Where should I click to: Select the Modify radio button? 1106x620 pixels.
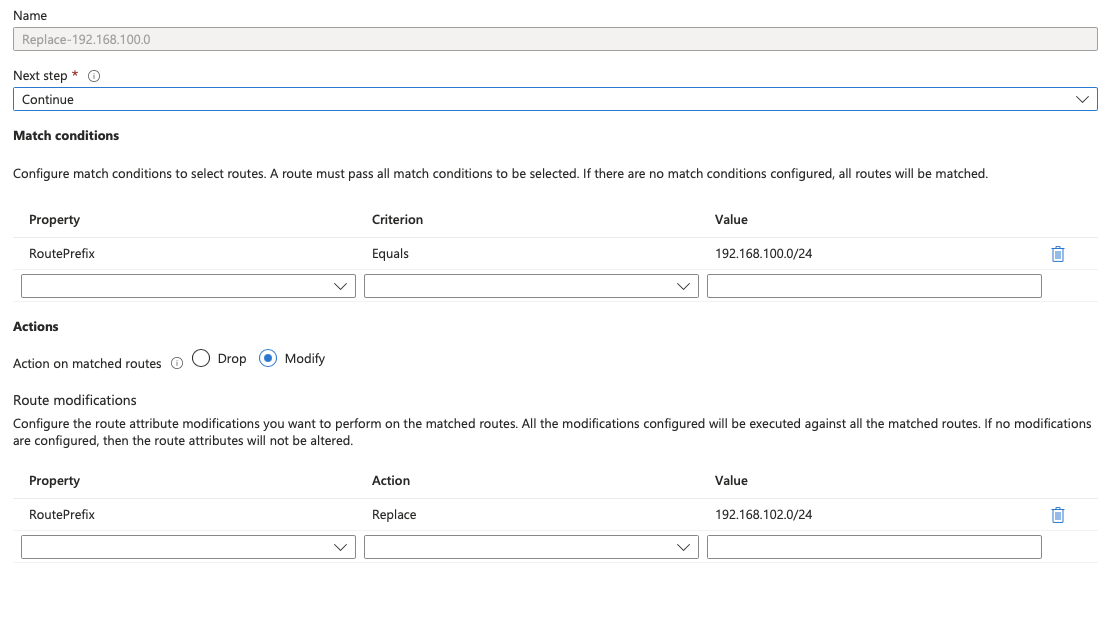point(268,358)
